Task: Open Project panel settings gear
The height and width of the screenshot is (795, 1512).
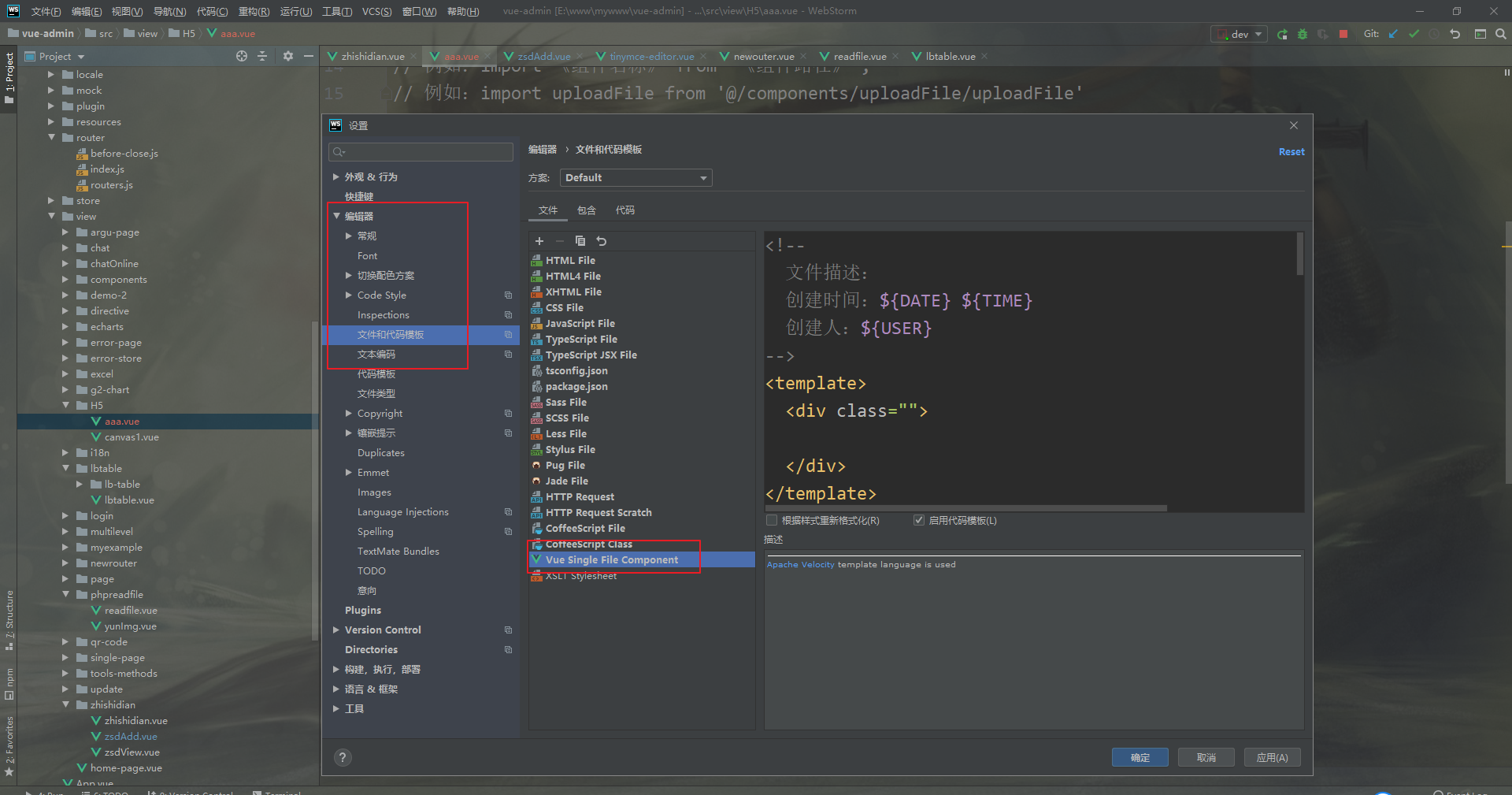Action: click(288, 56)
